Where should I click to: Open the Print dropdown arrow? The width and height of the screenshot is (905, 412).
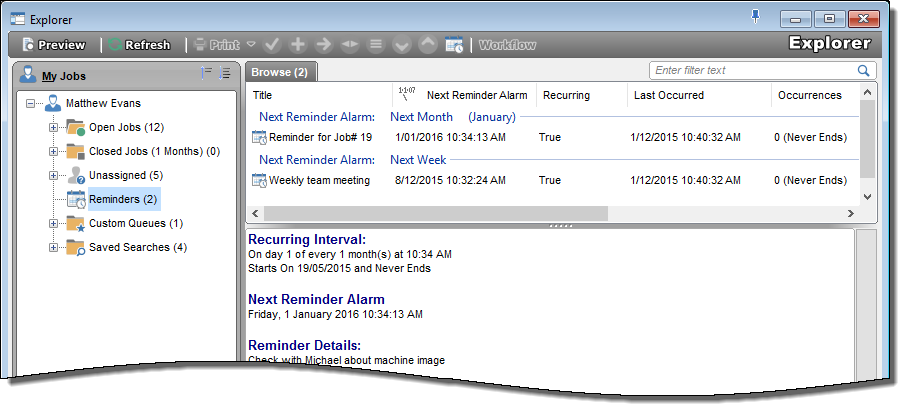(x=251, y=44)
